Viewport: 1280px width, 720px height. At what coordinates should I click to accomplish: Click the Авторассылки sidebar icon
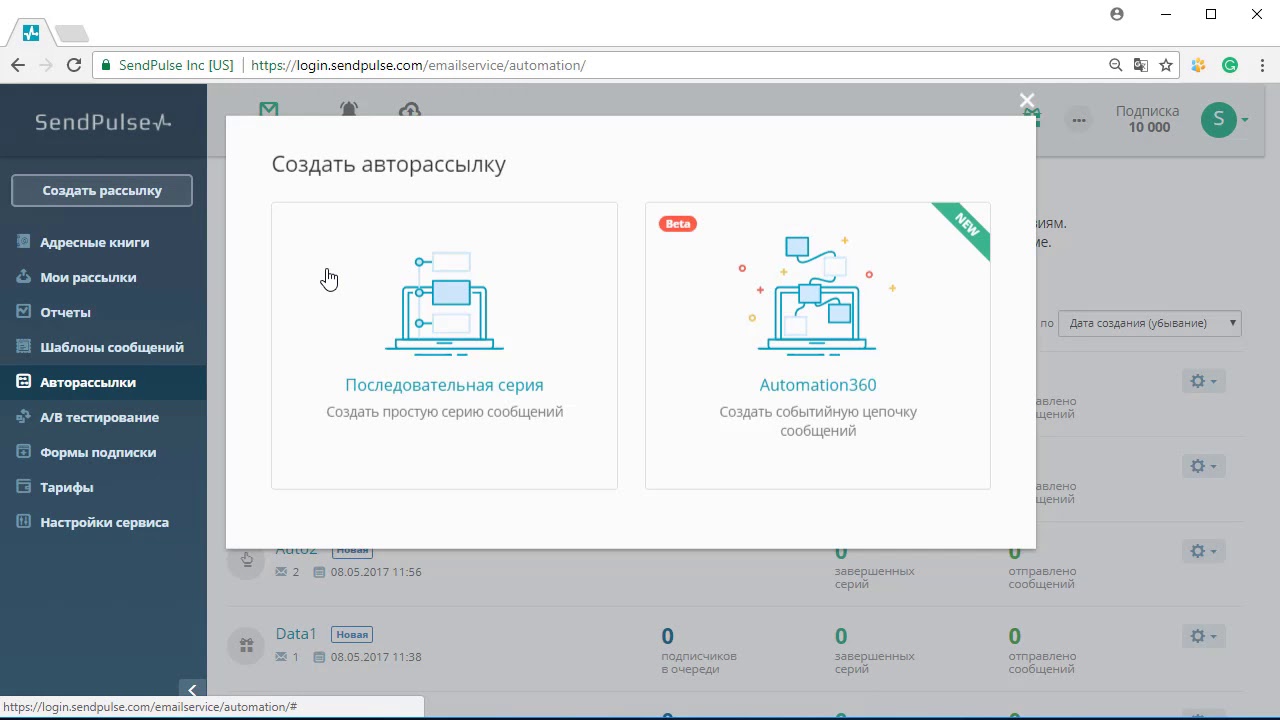pyautogui.click(x=23, y=382)
